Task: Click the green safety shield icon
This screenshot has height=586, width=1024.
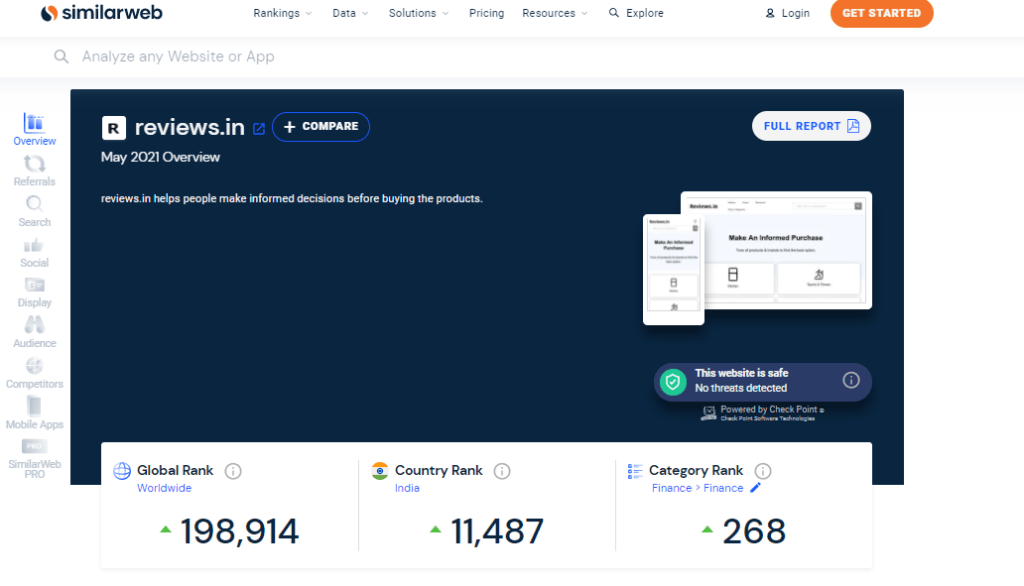Action: [673, 382]
